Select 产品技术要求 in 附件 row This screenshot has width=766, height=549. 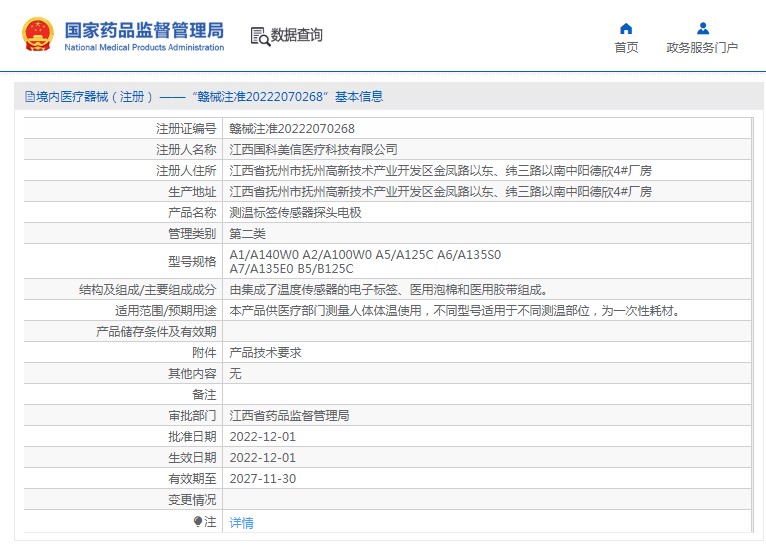pyautogui.click(x=265, y=353)
